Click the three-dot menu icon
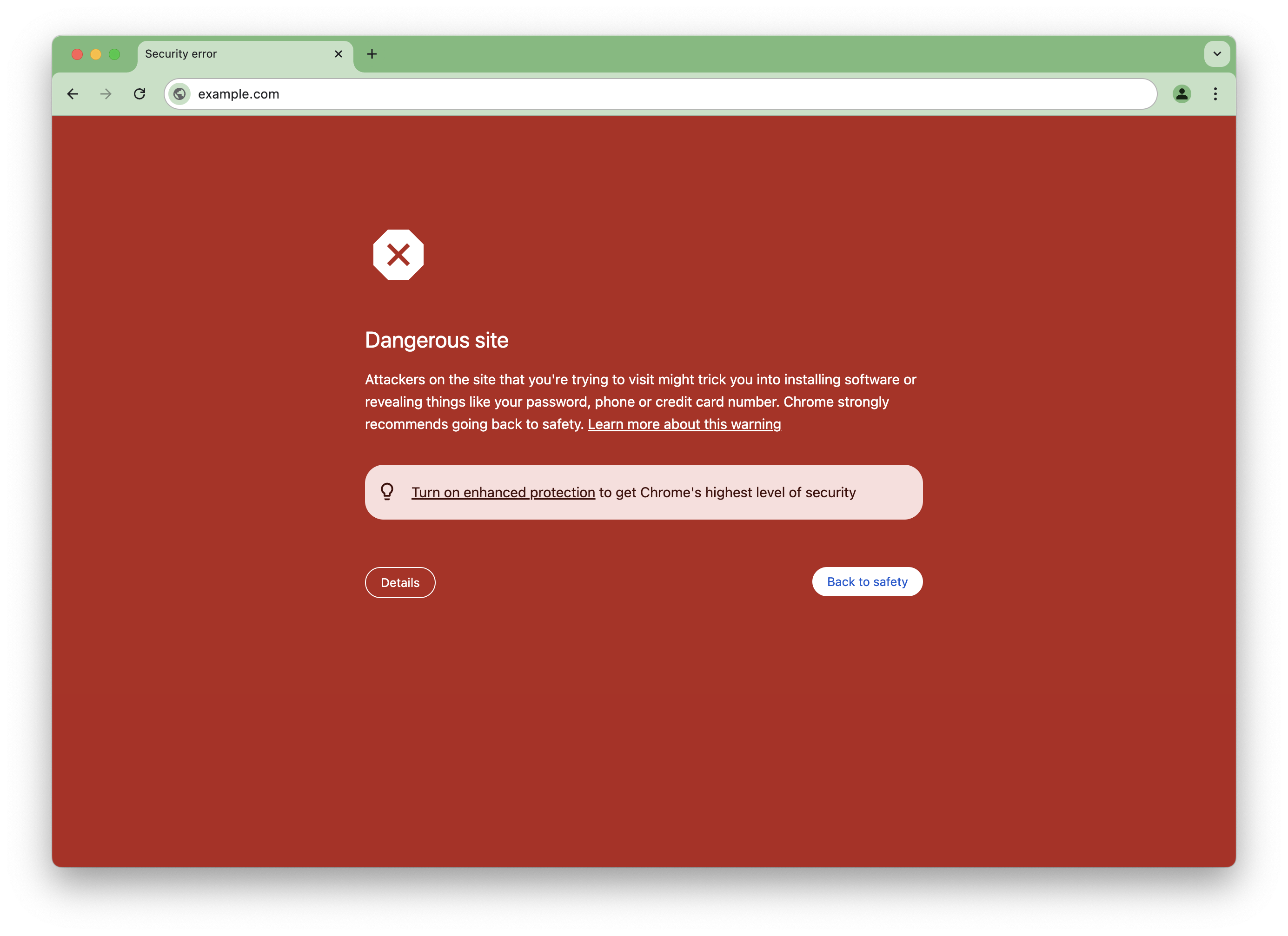Screen dimensions: 1288x936 click(x=1215, y=93)
